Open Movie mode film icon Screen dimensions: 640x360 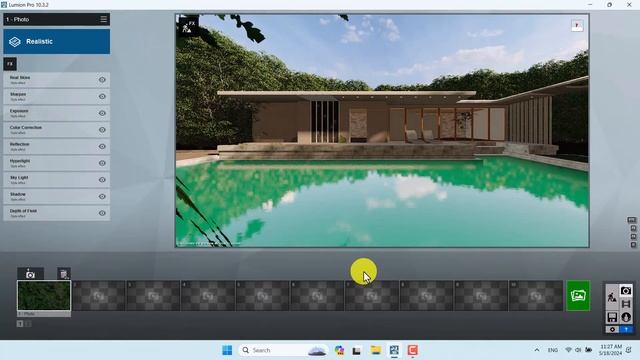(x=626, y=304)
